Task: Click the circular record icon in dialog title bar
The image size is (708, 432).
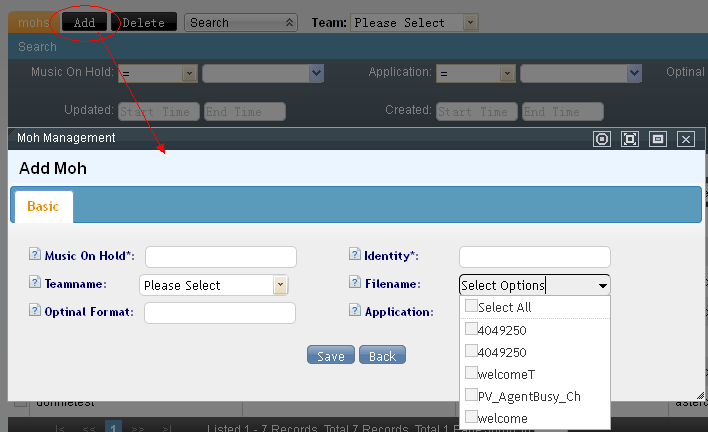Action: coord(602,139)
